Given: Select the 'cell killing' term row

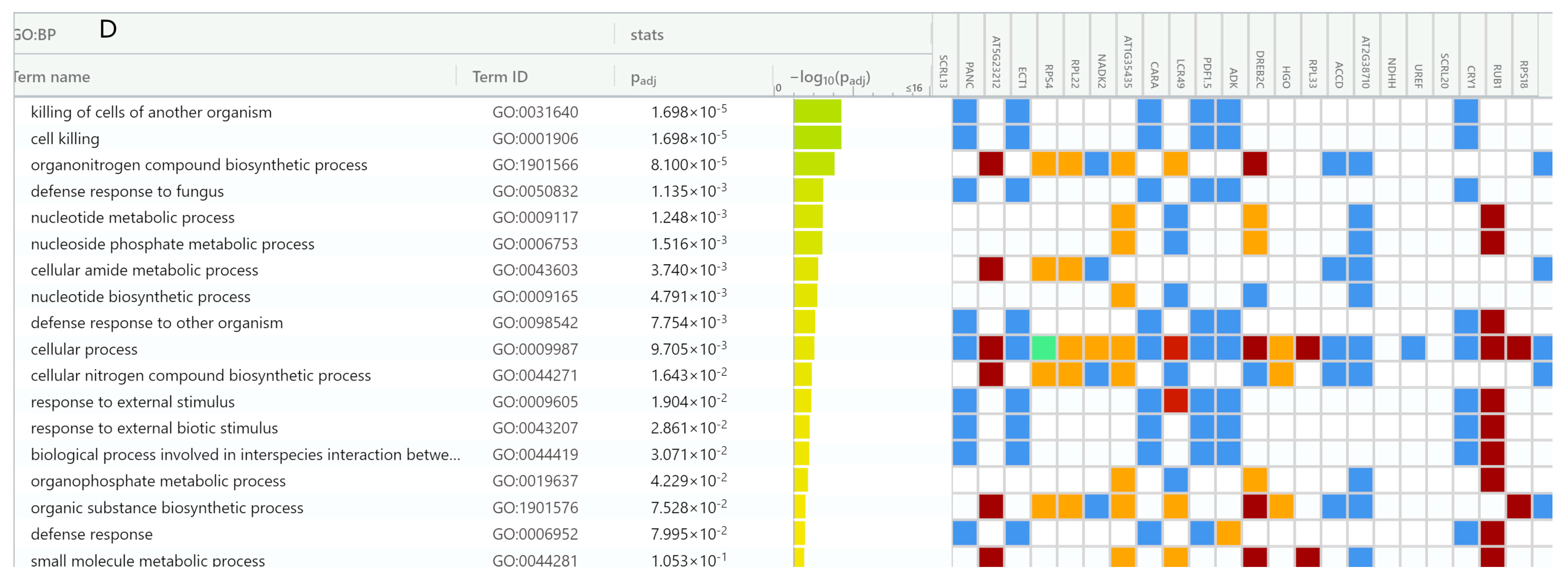Looking at the screenshot, I should (x=65, y=139).
